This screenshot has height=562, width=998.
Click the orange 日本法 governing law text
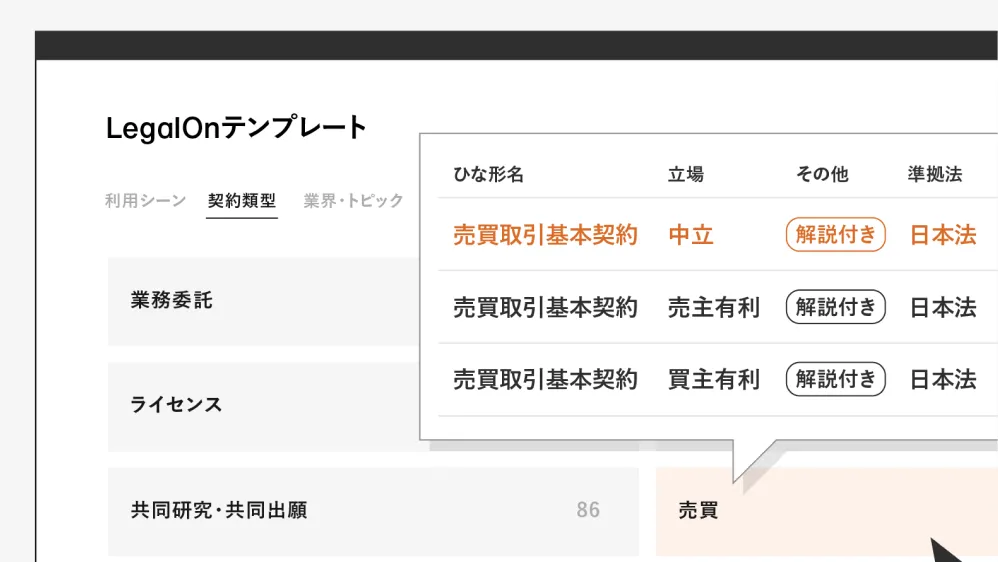tap(942, 236)
